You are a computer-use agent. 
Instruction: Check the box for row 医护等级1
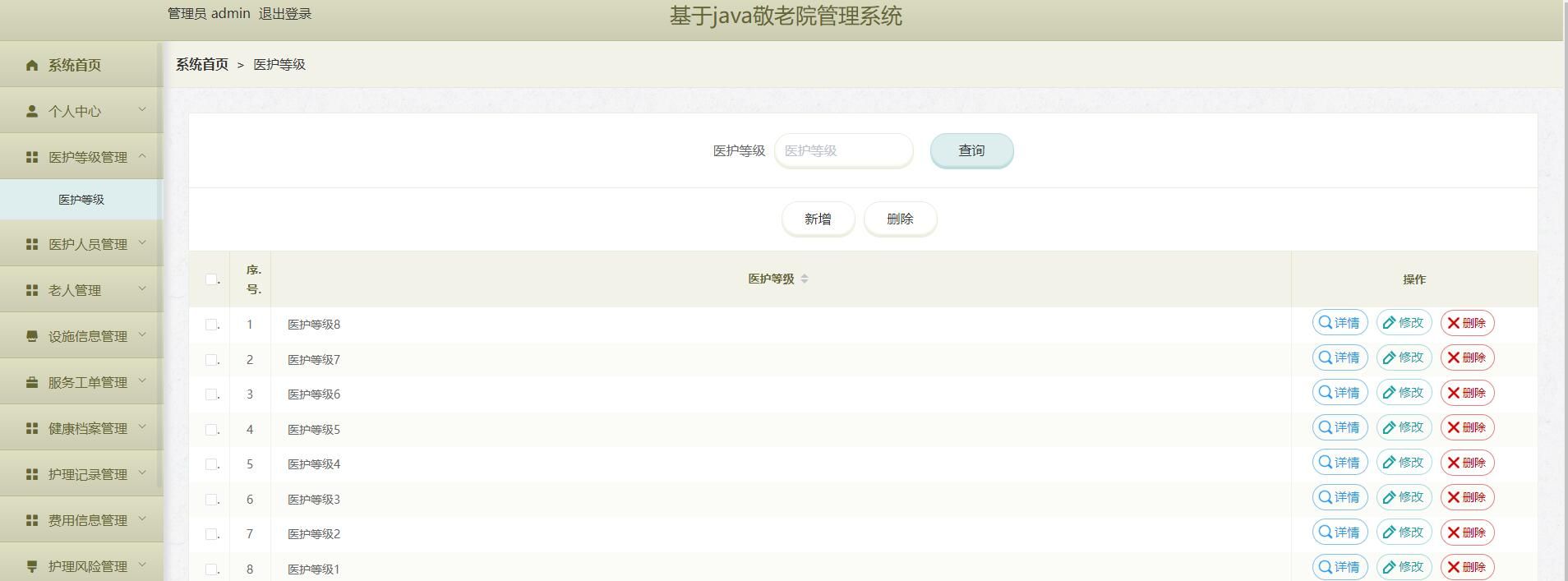point(211,569)
